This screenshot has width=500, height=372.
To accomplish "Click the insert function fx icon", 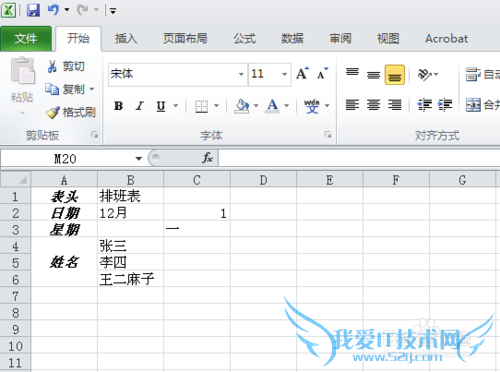I will click(207, 158).
